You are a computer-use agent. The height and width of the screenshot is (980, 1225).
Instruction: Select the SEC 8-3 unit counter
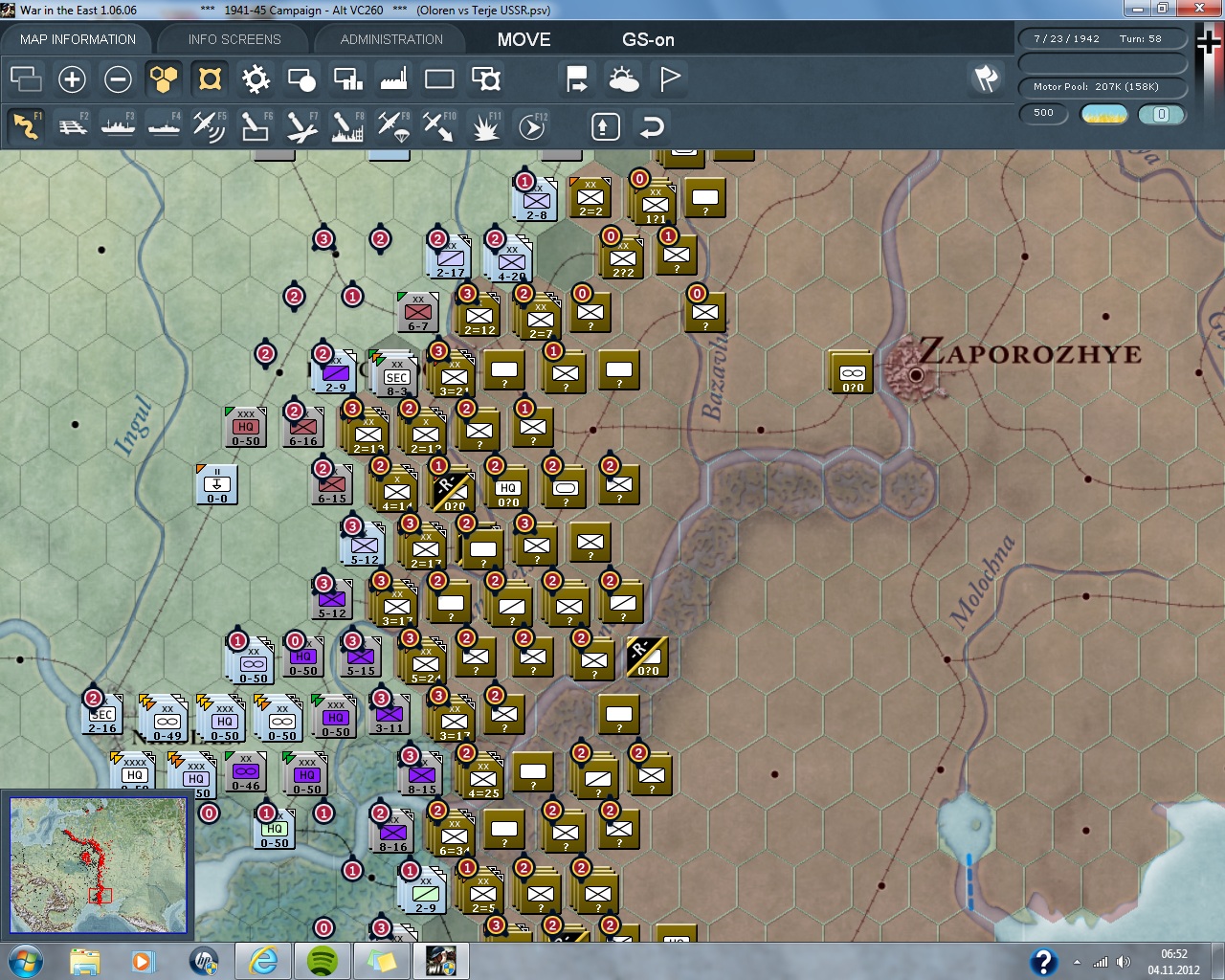[396, 373]
